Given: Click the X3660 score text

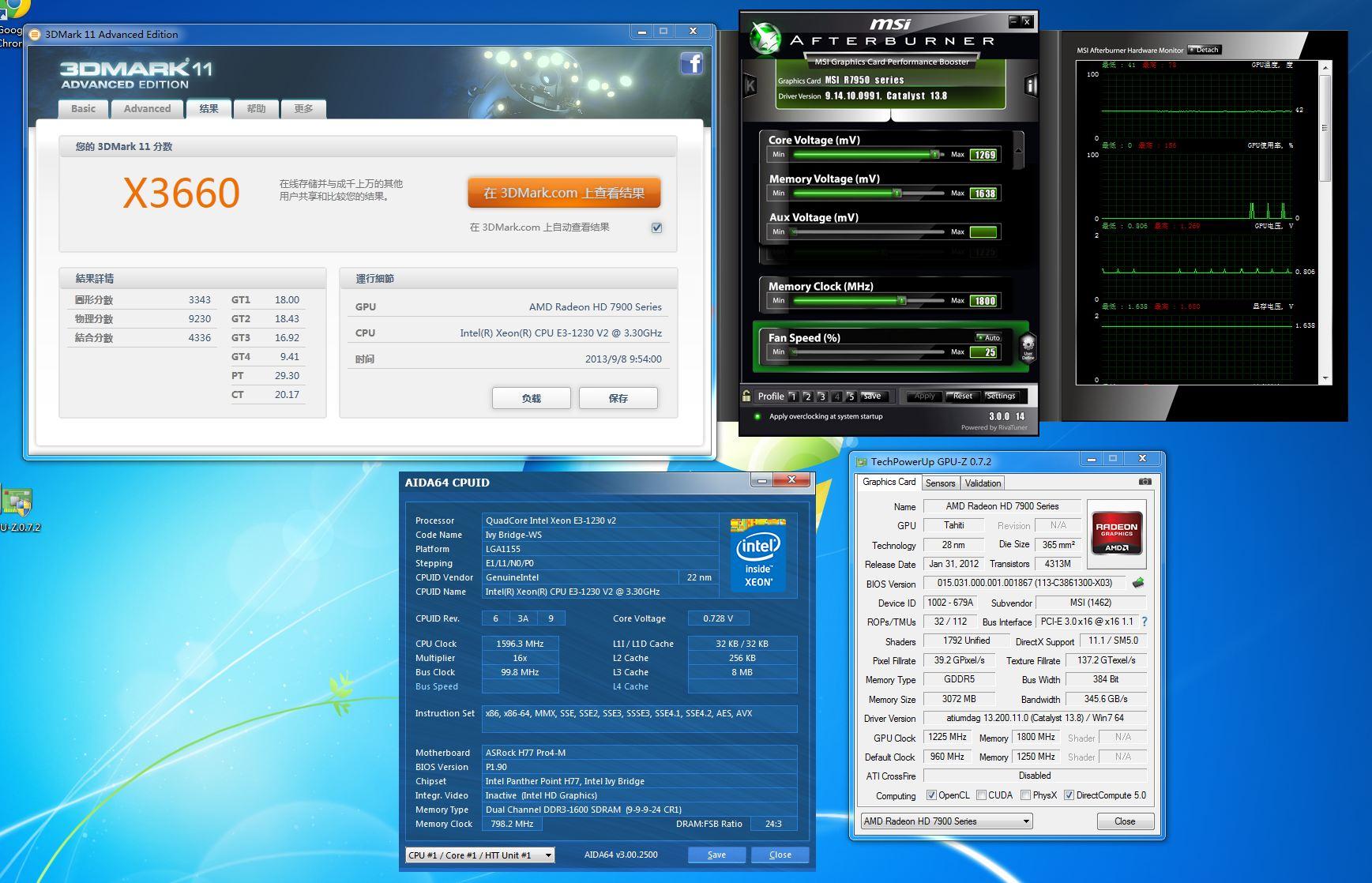Looking at the screenshot, I should (x=181, y=194).
